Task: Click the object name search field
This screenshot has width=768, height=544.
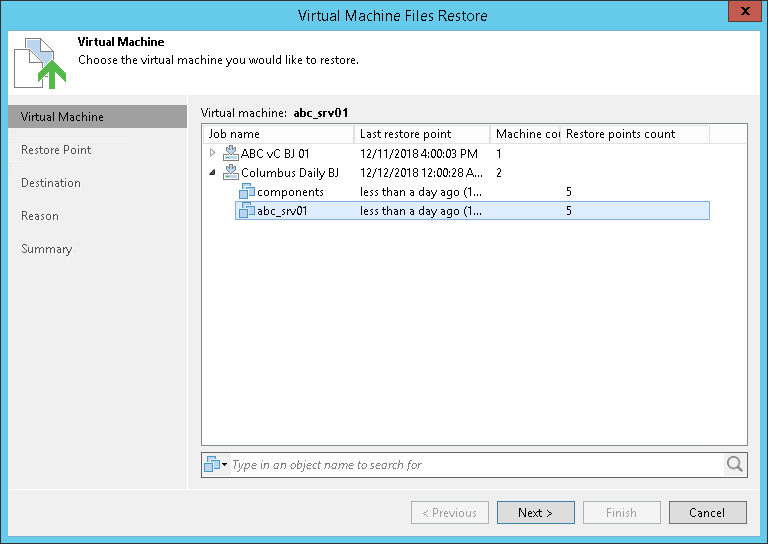Action: point(476,465)
